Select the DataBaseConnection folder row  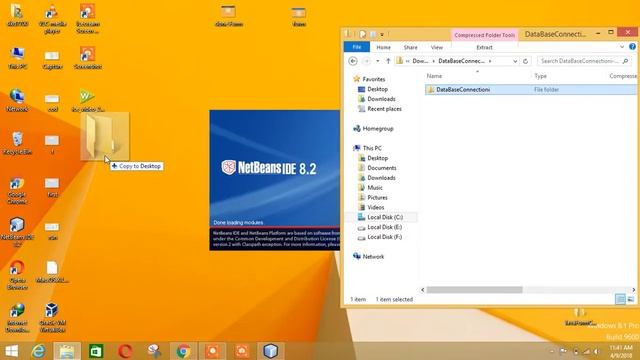tap(531, 89)
